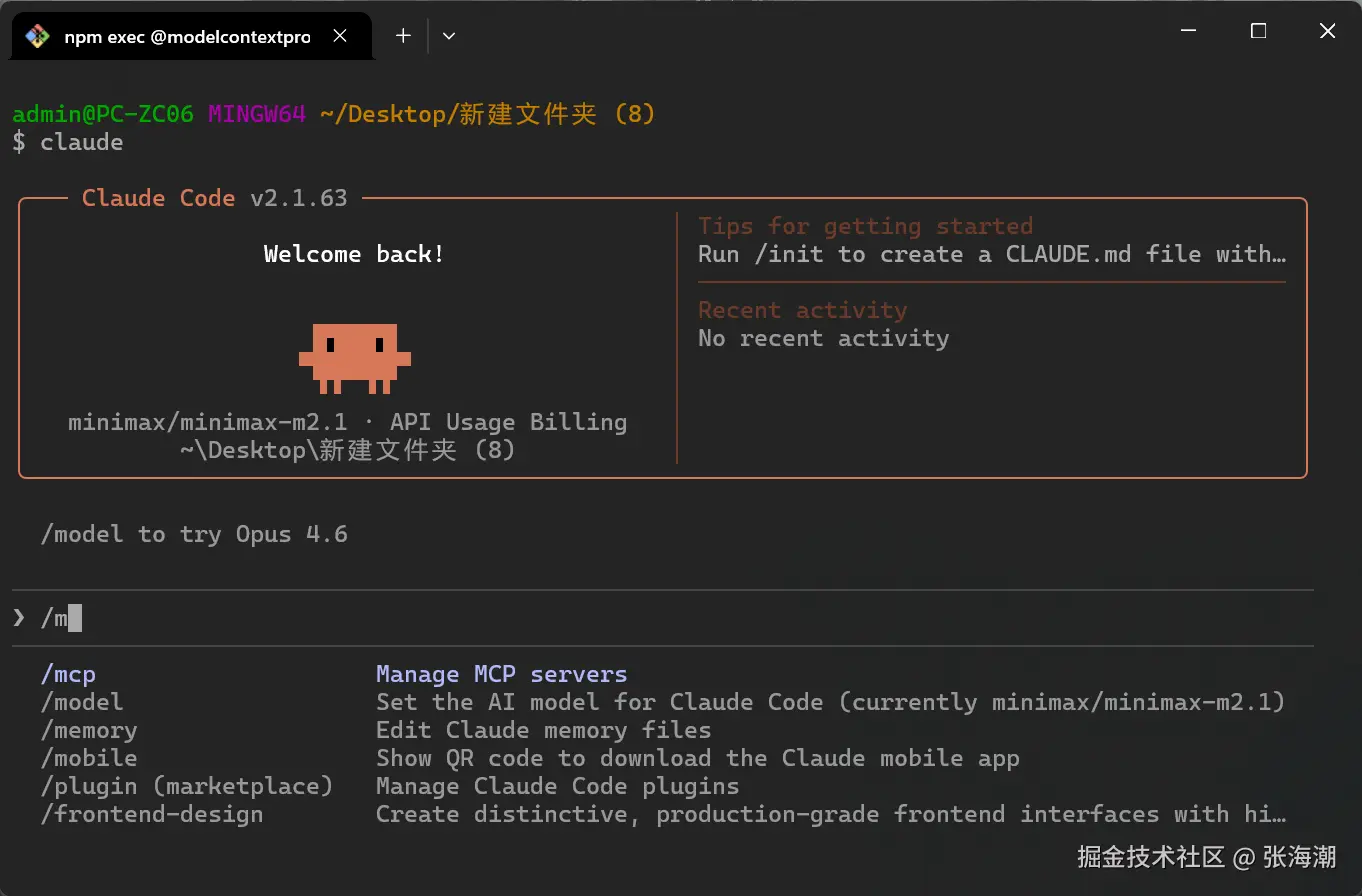1362x896 pixels.
Task: Select the /memory command suggestion
Action: [x=89, y=730]
